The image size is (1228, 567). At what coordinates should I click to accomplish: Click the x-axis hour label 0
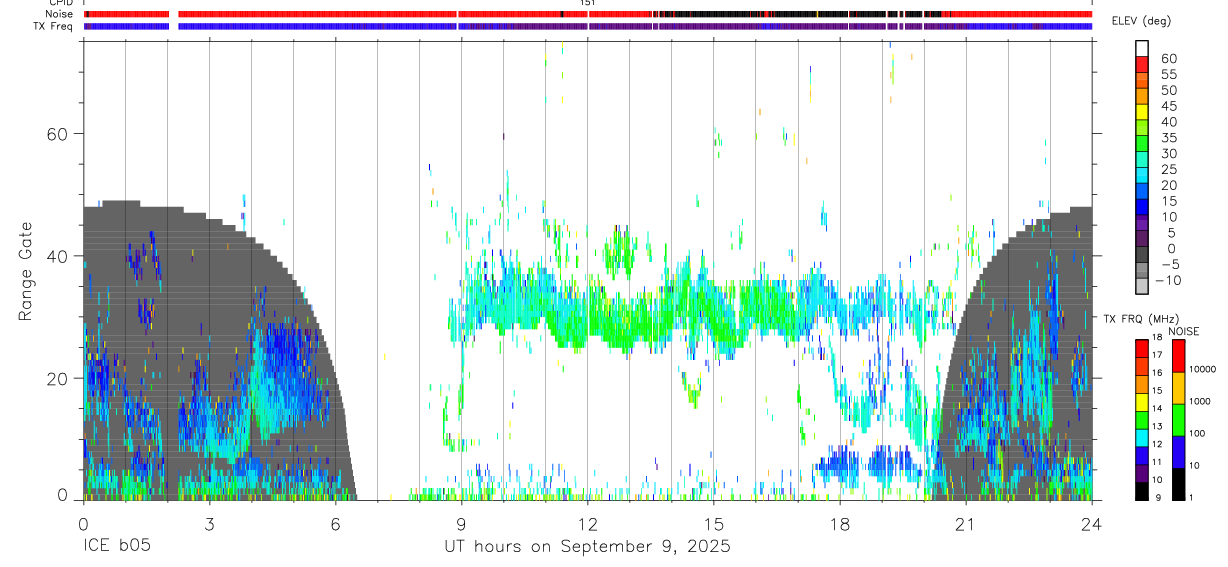point(83,523)
